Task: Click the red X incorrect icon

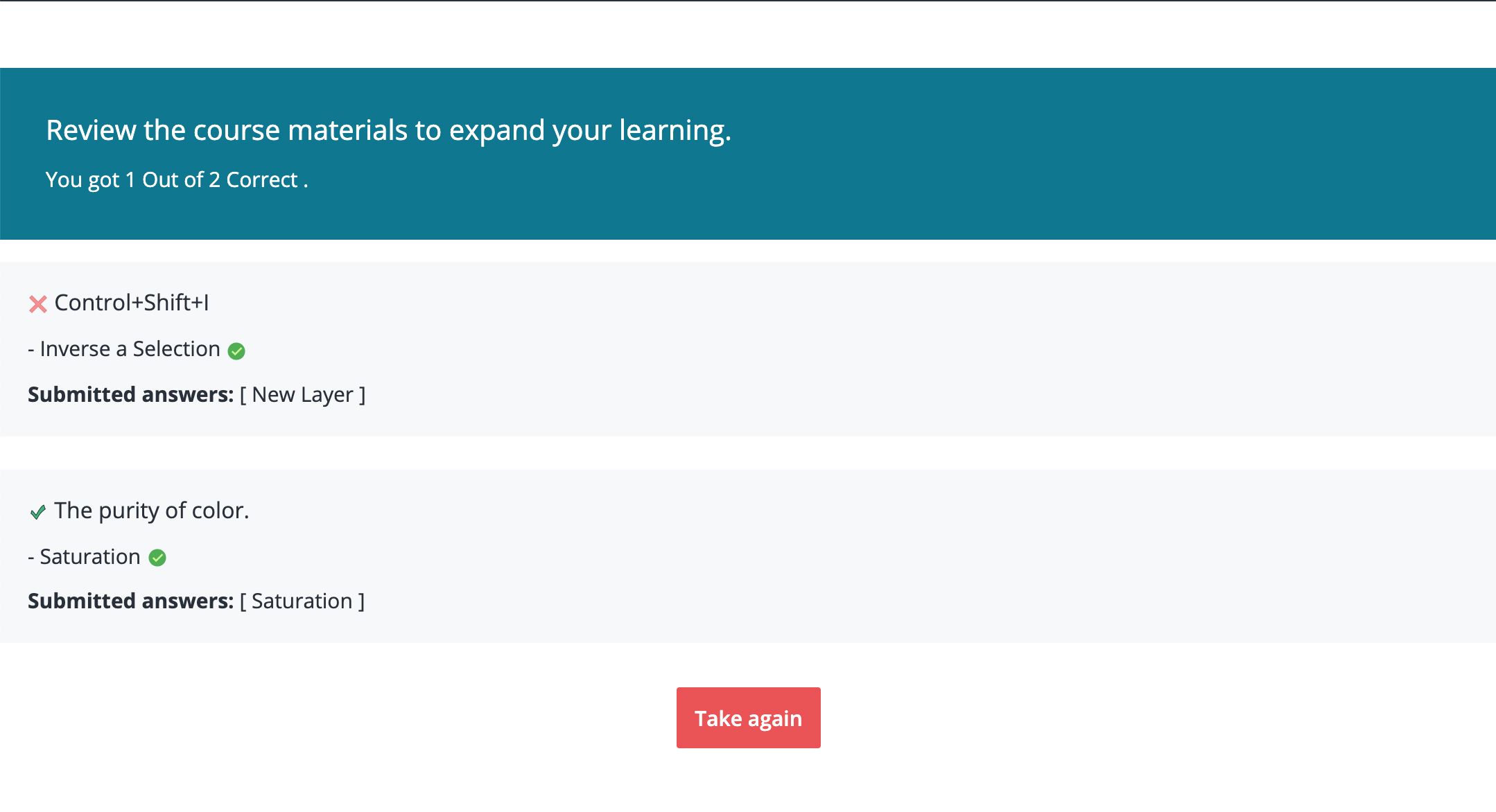Action: [x=37, y=303]
